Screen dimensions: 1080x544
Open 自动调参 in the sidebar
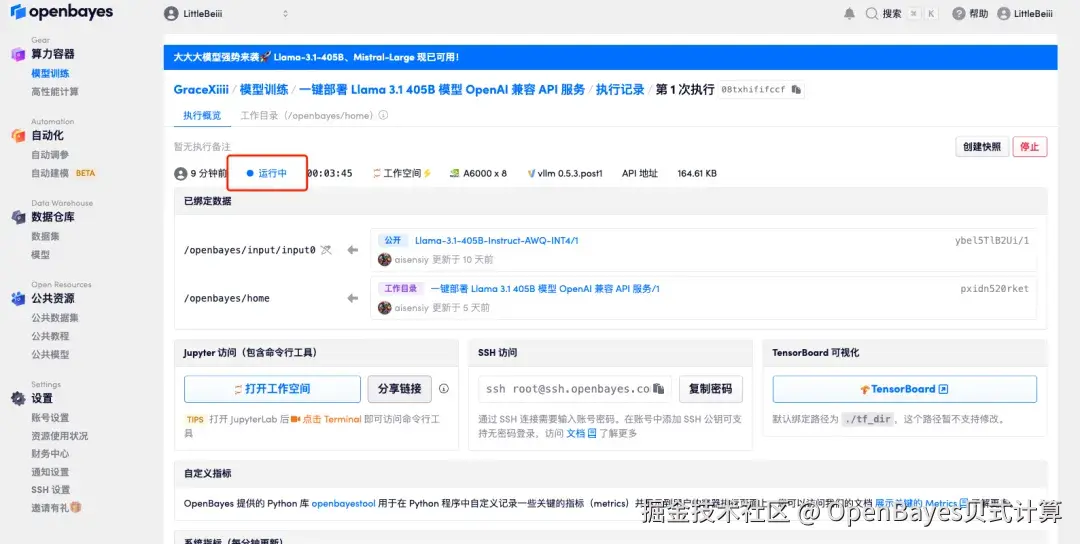(x=50, y=155)
